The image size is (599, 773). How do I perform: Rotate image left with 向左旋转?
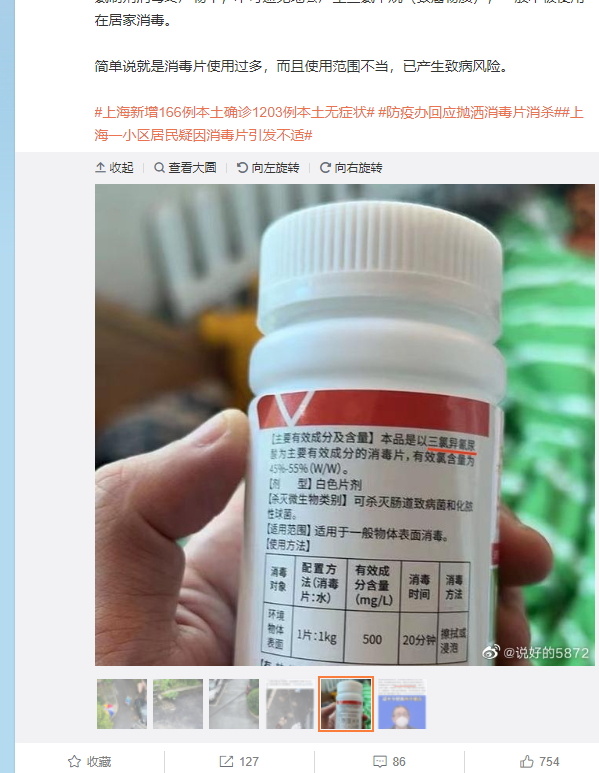pos(268,168)
